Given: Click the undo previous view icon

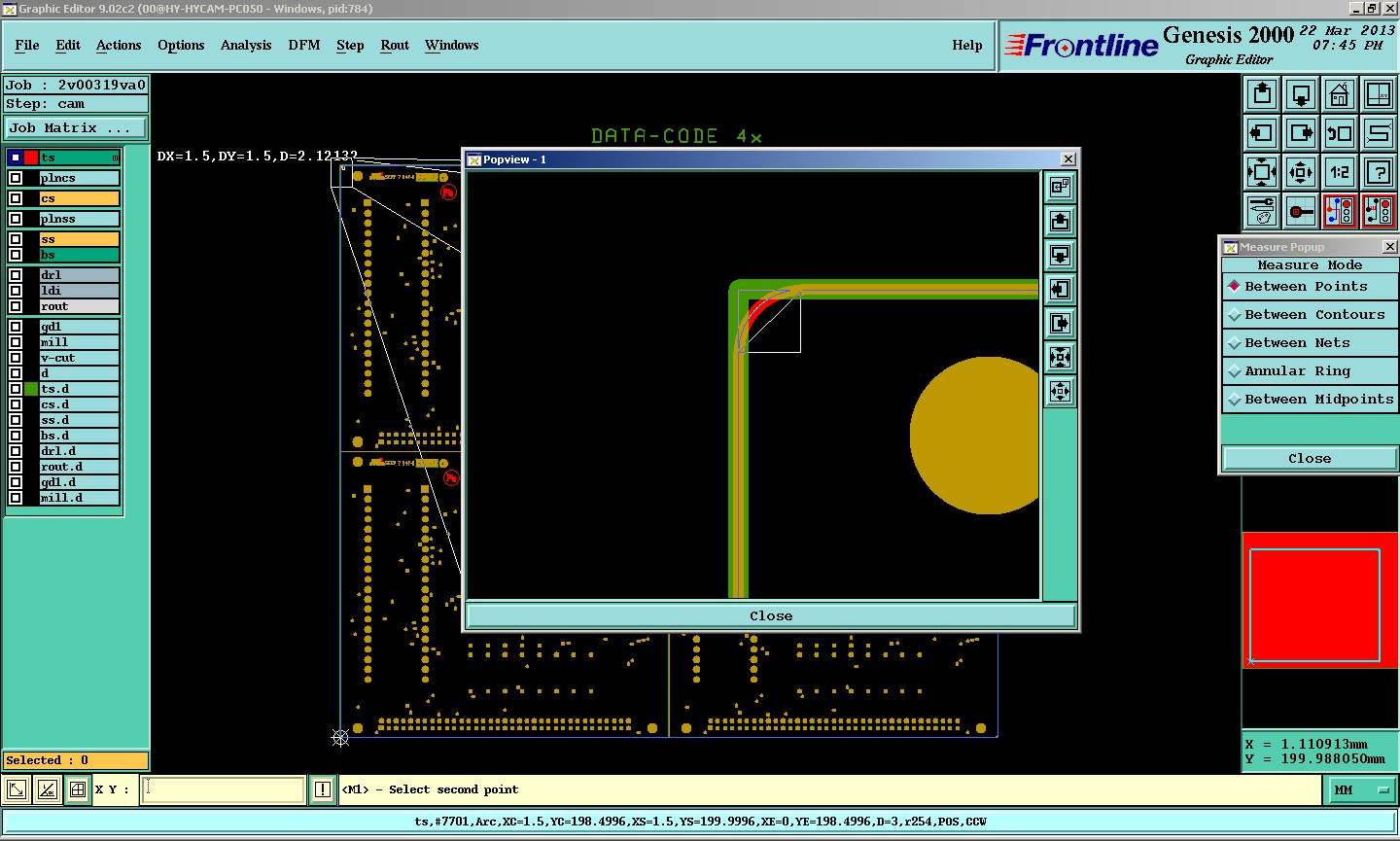Looking at the screenshot, I should (x=1340, y=133).
